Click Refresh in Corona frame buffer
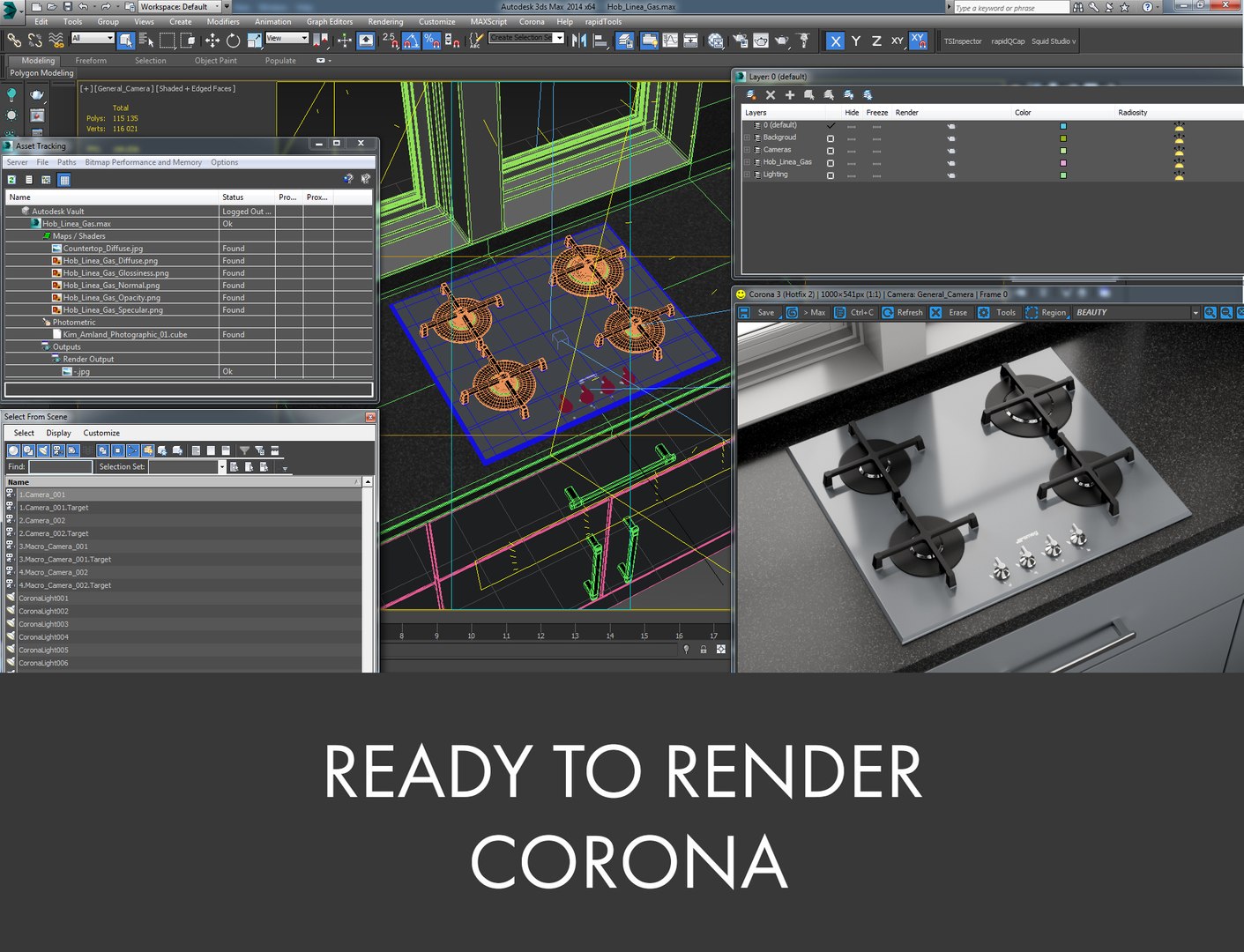1244x952 pixels. click(x=903, y=313)
